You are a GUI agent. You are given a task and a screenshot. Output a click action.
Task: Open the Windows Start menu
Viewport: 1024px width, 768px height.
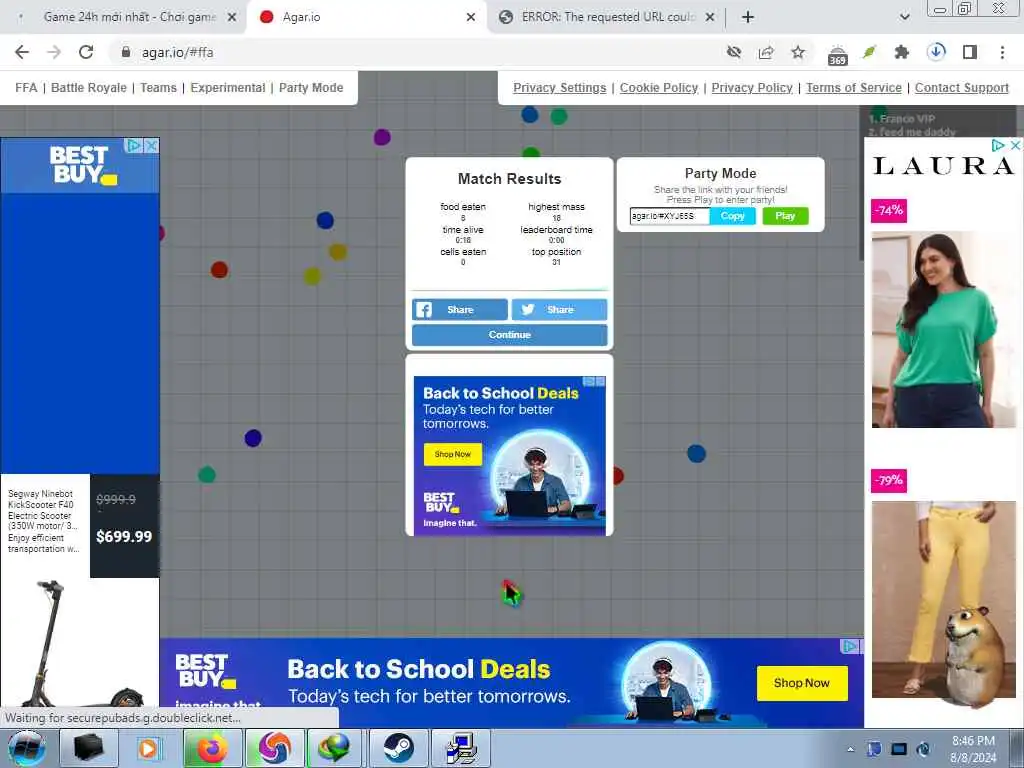tap(27, 748)
